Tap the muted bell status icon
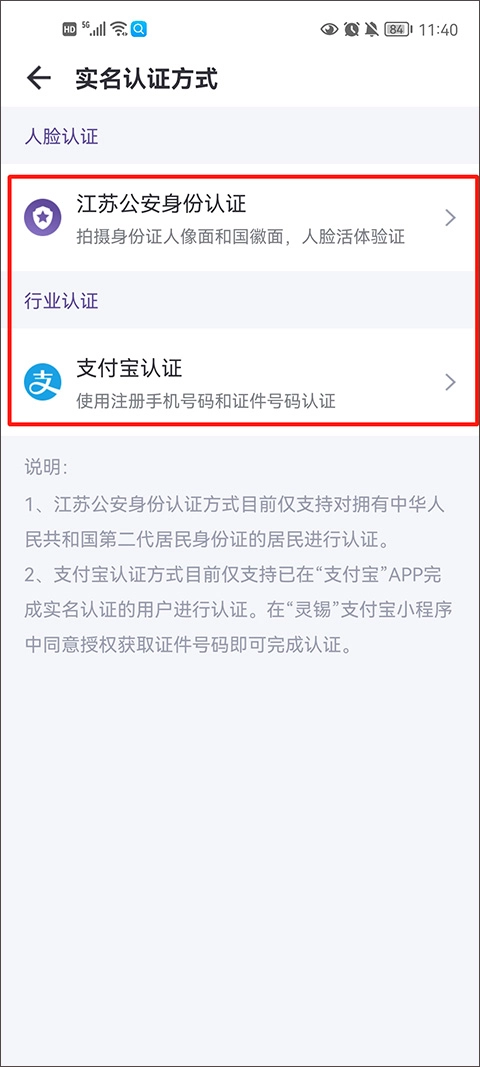480x1067 pixels. (372, 29)
